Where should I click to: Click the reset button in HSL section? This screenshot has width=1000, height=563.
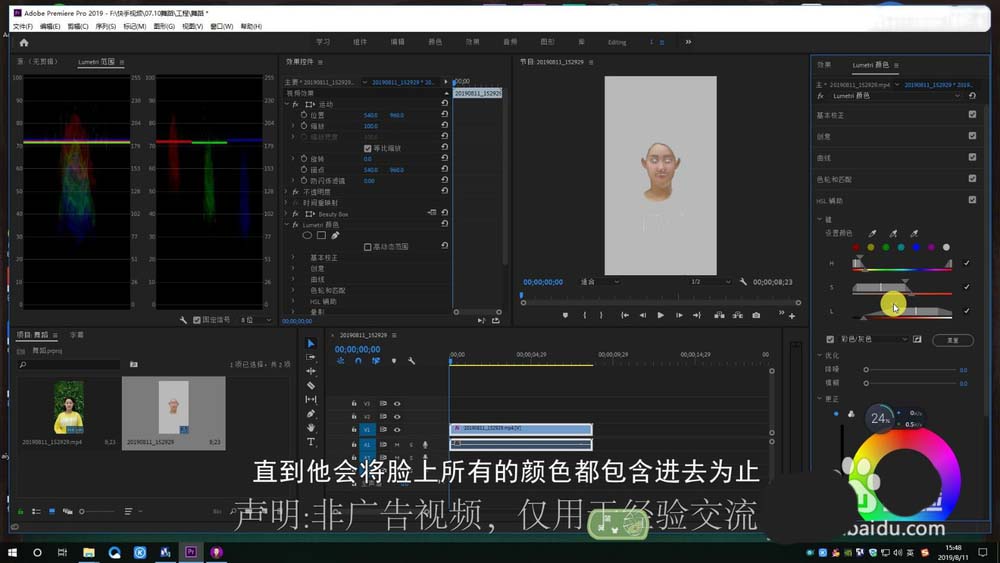[953, 340]
